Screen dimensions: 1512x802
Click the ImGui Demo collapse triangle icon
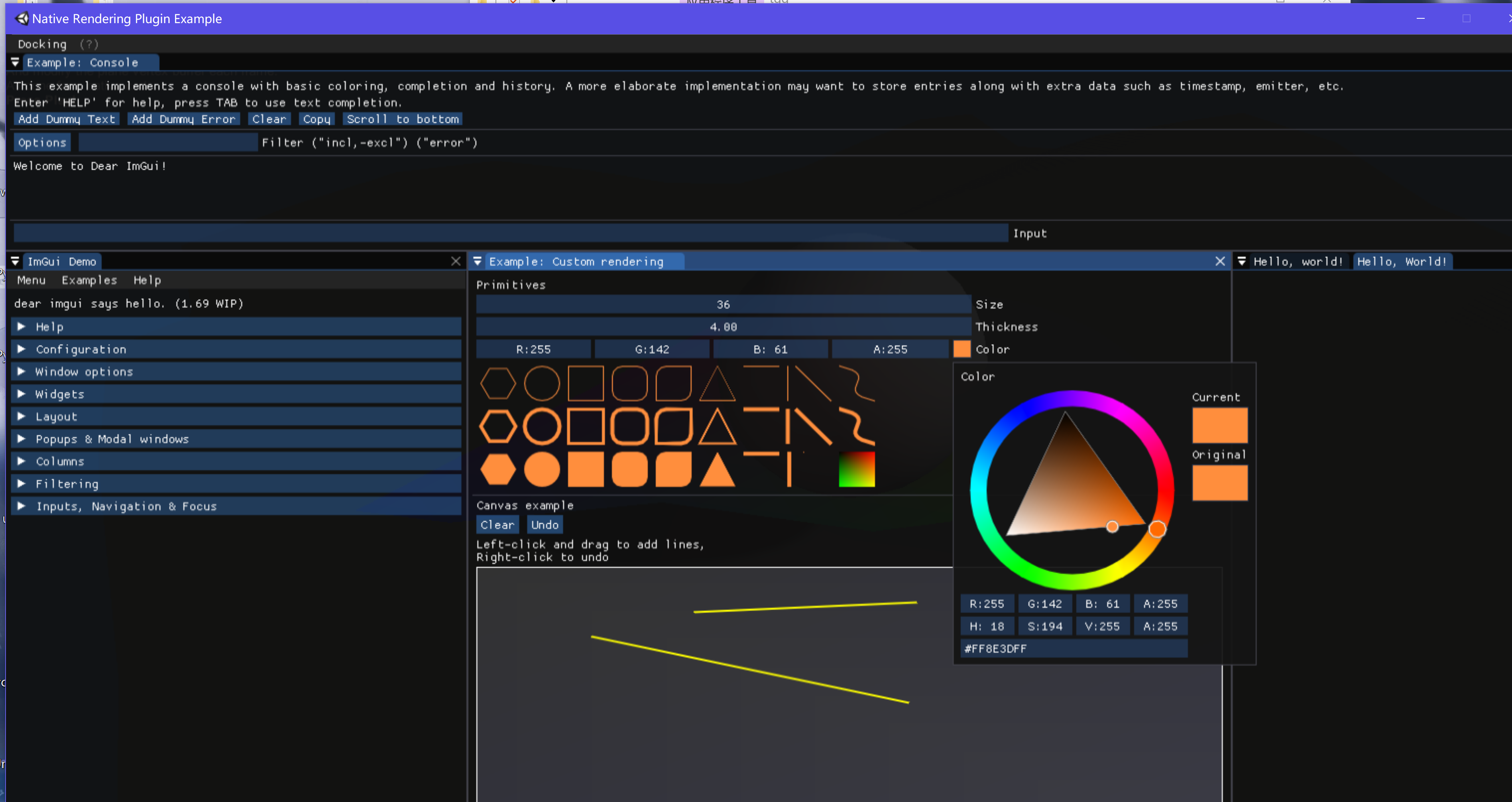point(15,261)
